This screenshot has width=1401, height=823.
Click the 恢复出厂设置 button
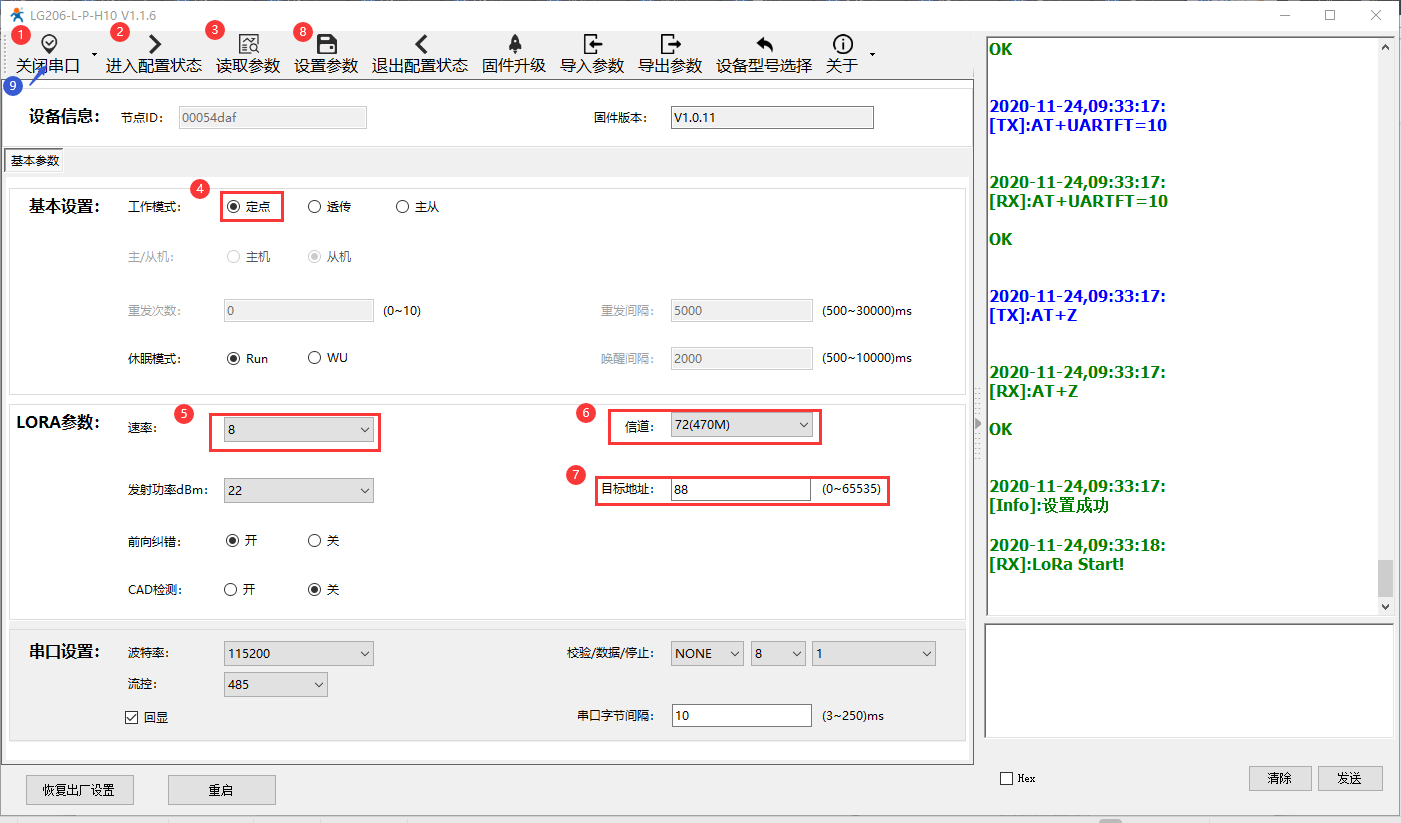tap(80, 790)
